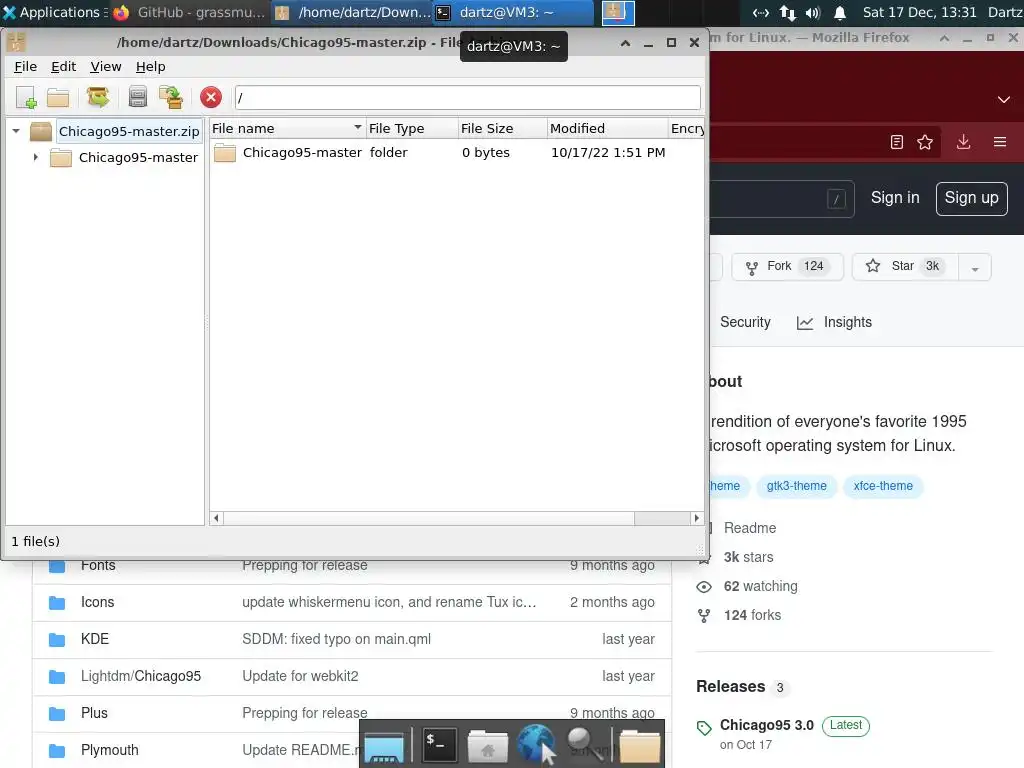Click the '62 watching' text on GitHub
This screenshot has height=768, width=1024.
(760, 586)
